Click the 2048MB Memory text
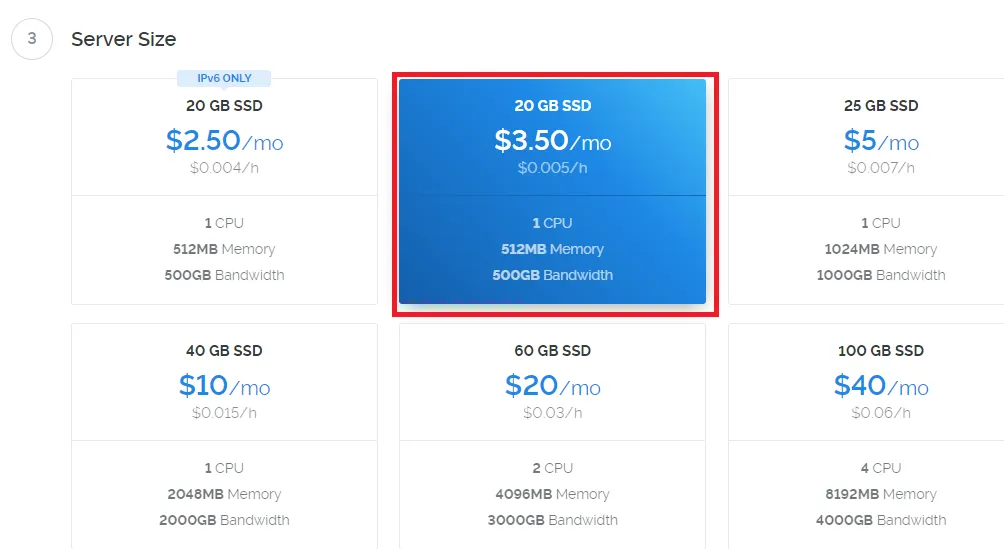 pyautogui.click(x=224, y=494)
